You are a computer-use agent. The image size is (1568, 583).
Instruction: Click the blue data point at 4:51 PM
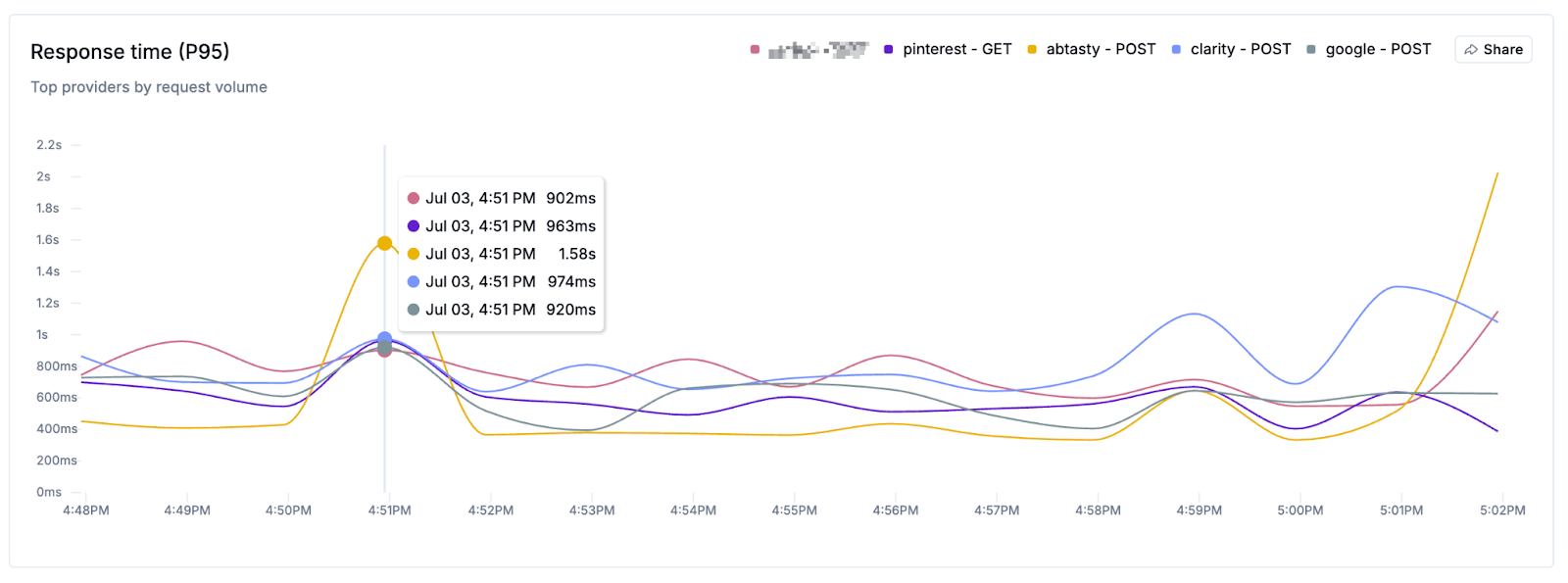384,338
